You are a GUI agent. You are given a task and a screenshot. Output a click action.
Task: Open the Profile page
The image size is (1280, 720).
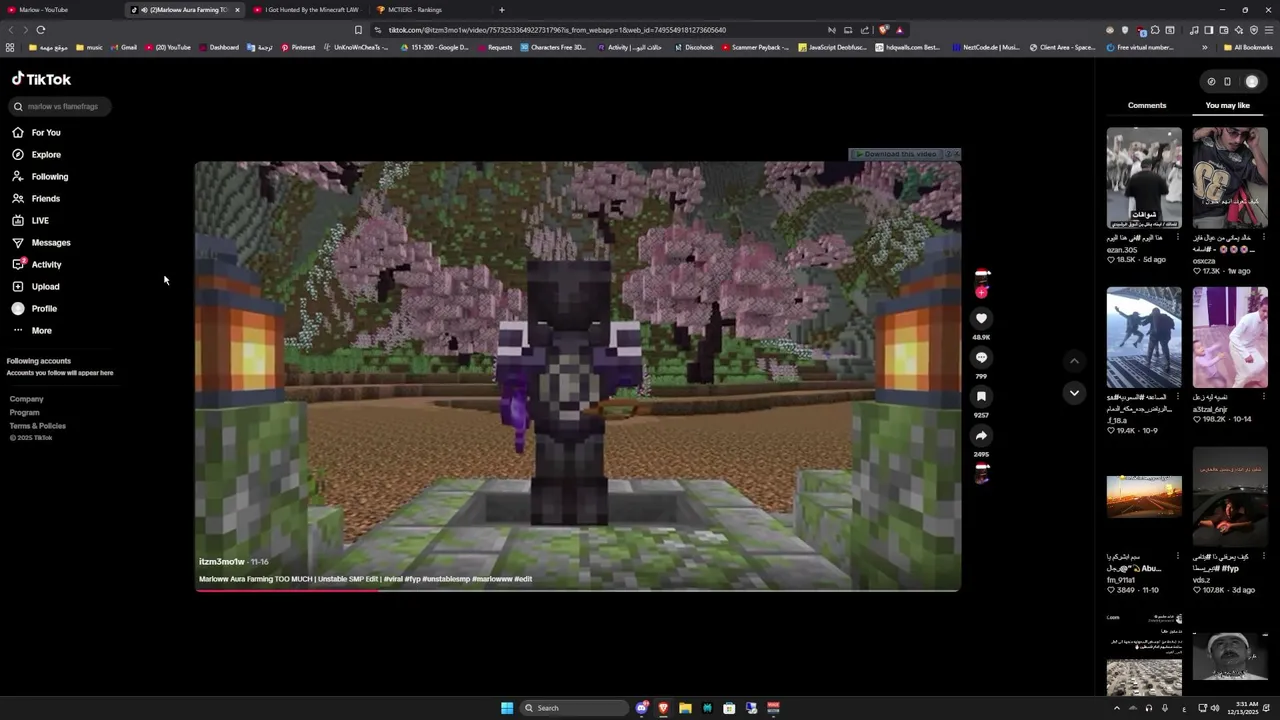tap(35, 308)
